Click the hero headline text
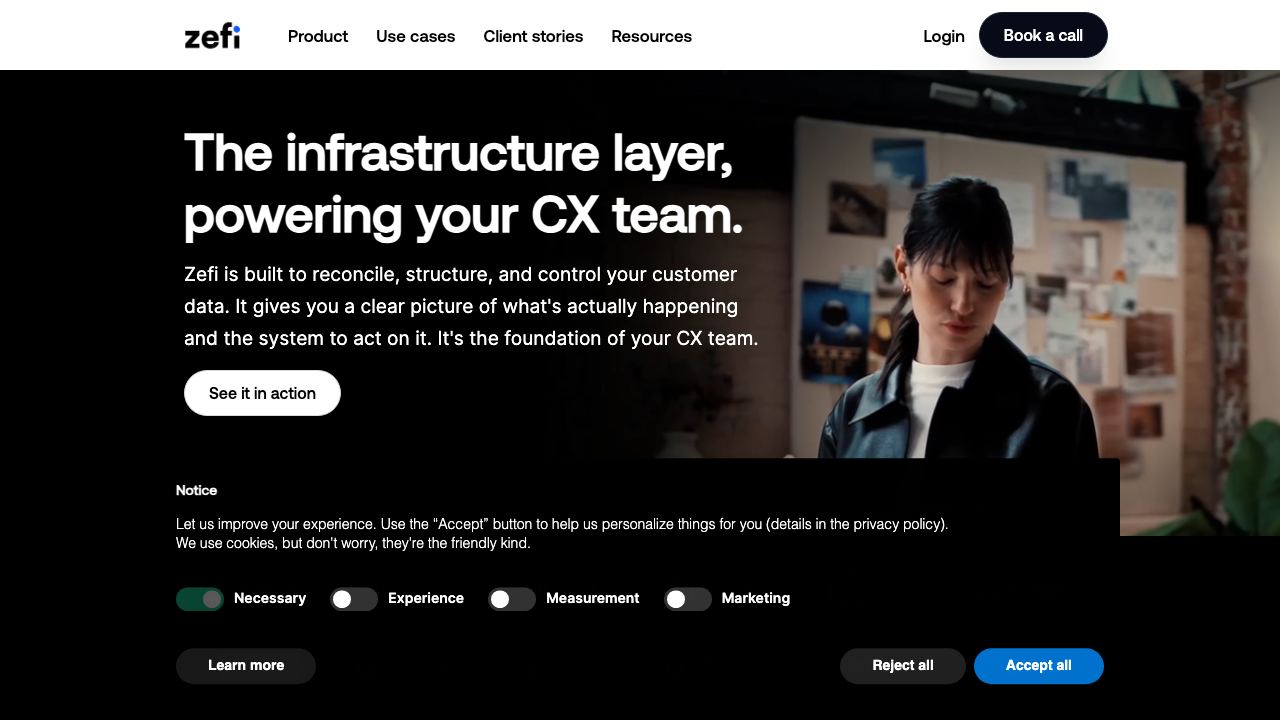Viewport: 1280px width, 720px height. coord(464,184)
